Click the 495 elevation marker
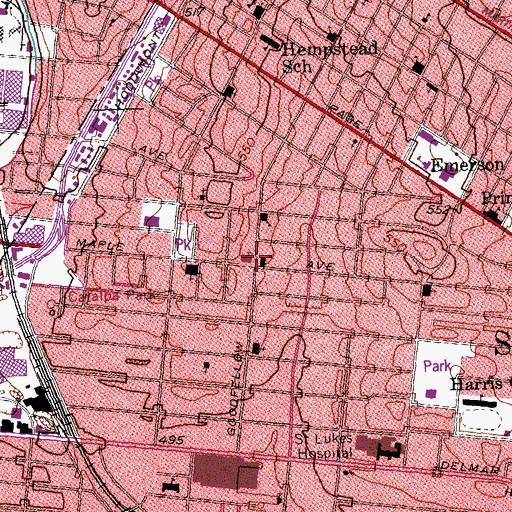The height and width of the screenshot is (512, 512). (171, 440)
